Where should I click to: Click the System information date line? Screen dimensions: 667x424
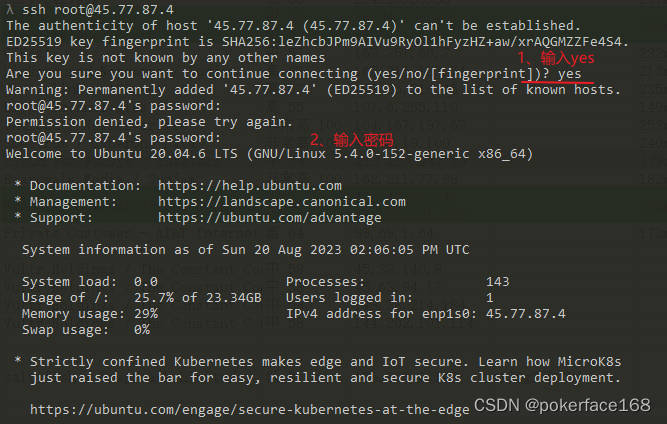[258, 249]
